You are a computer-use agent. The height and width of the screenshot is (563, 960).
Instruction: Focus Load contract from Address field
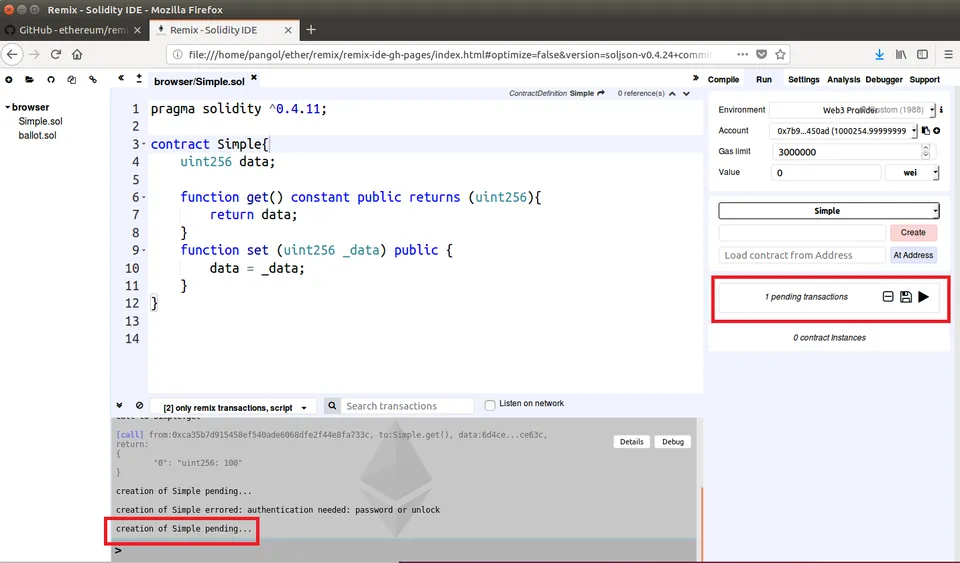coord(802,255)
